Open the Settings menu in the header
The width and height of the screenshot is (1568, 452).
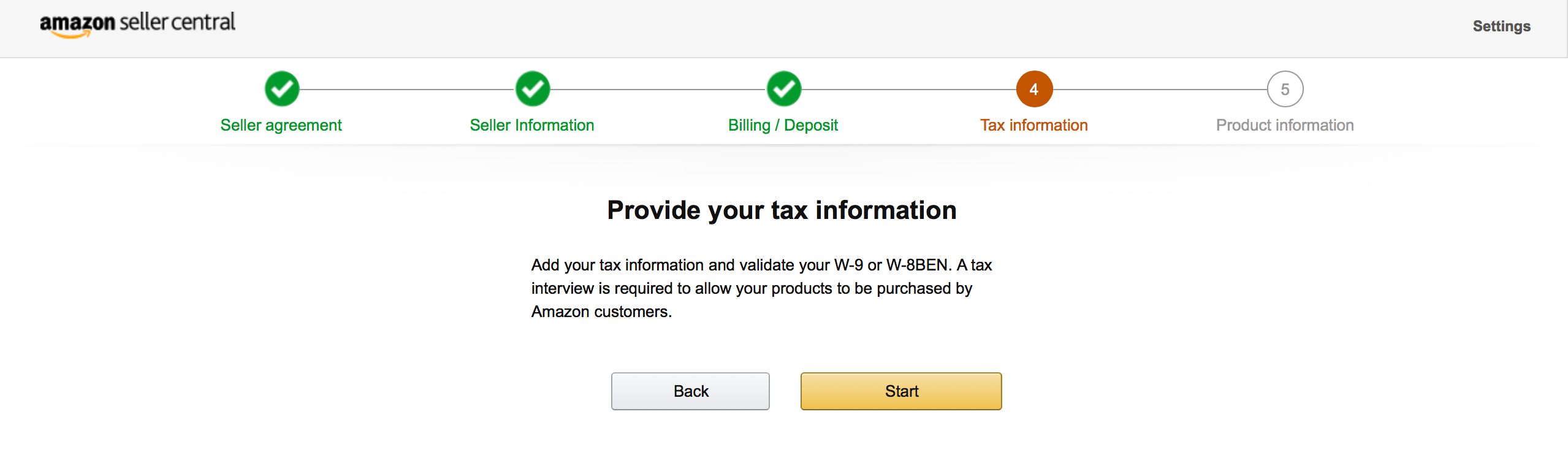[x=1502, y=26]
